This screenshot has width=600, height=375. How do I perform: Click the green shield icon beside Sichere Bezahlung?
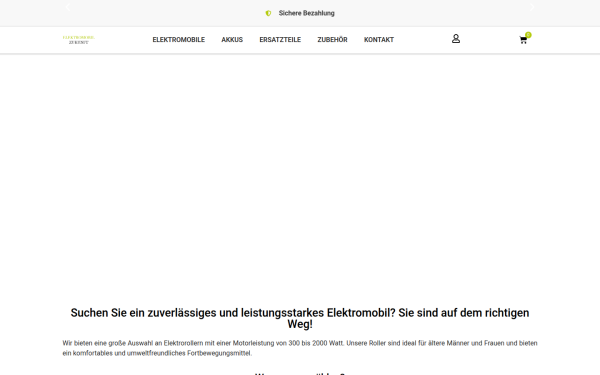tap(268, 13)
